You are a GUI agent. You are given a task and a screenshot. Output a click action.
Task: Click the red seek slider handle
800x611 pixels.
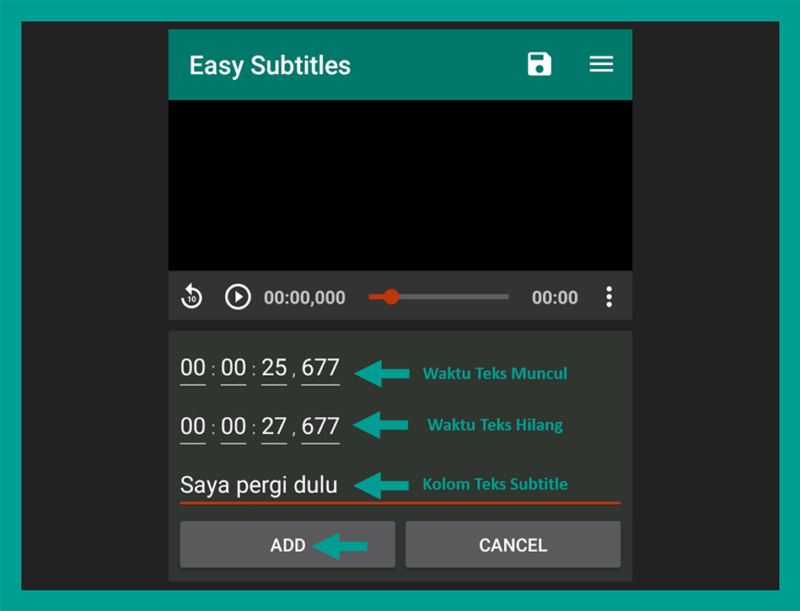[391, 296]
